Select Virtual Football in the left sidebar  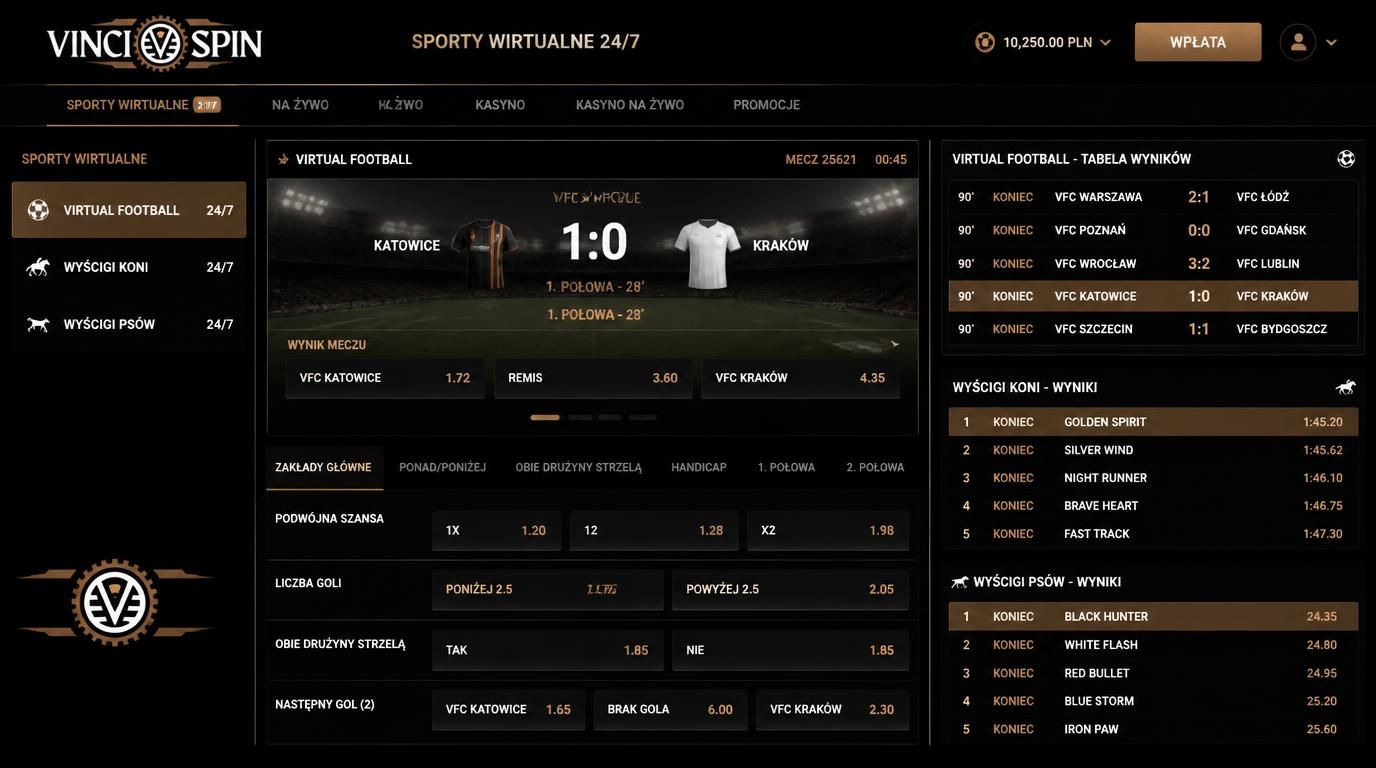129,210
